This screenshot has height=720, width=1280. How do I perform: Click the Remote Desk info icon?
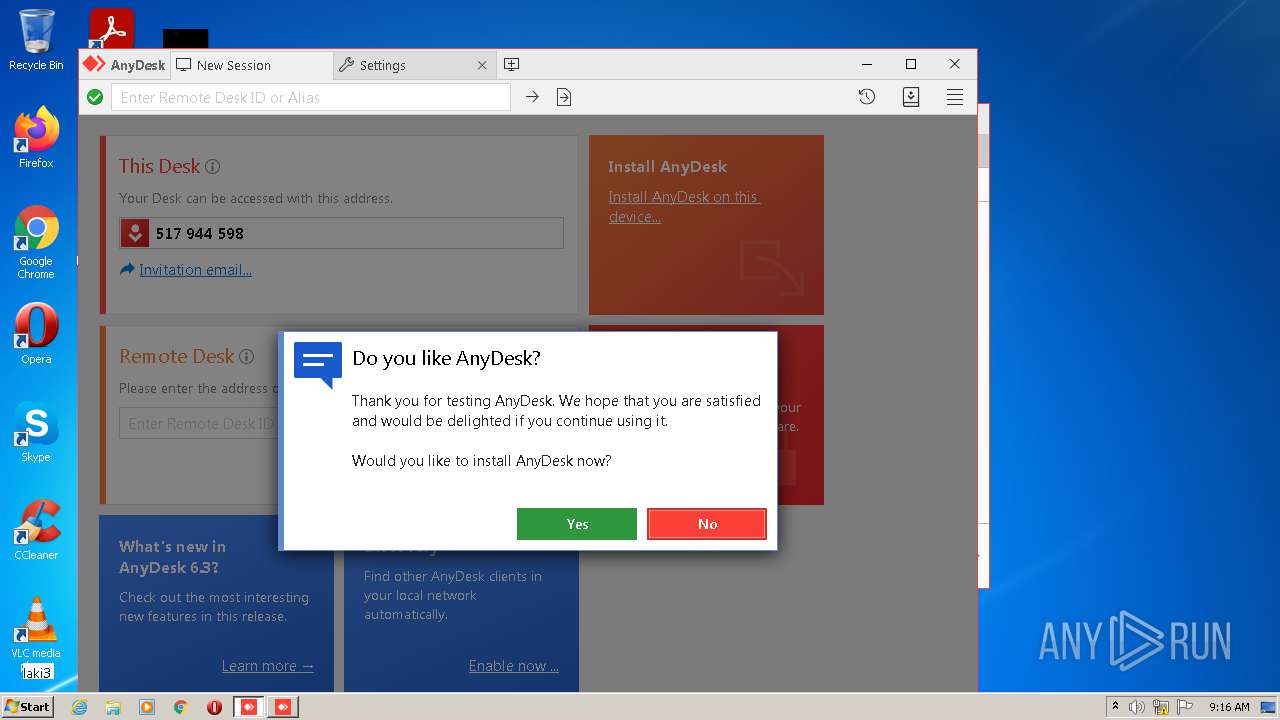click(x=246, y=357)
